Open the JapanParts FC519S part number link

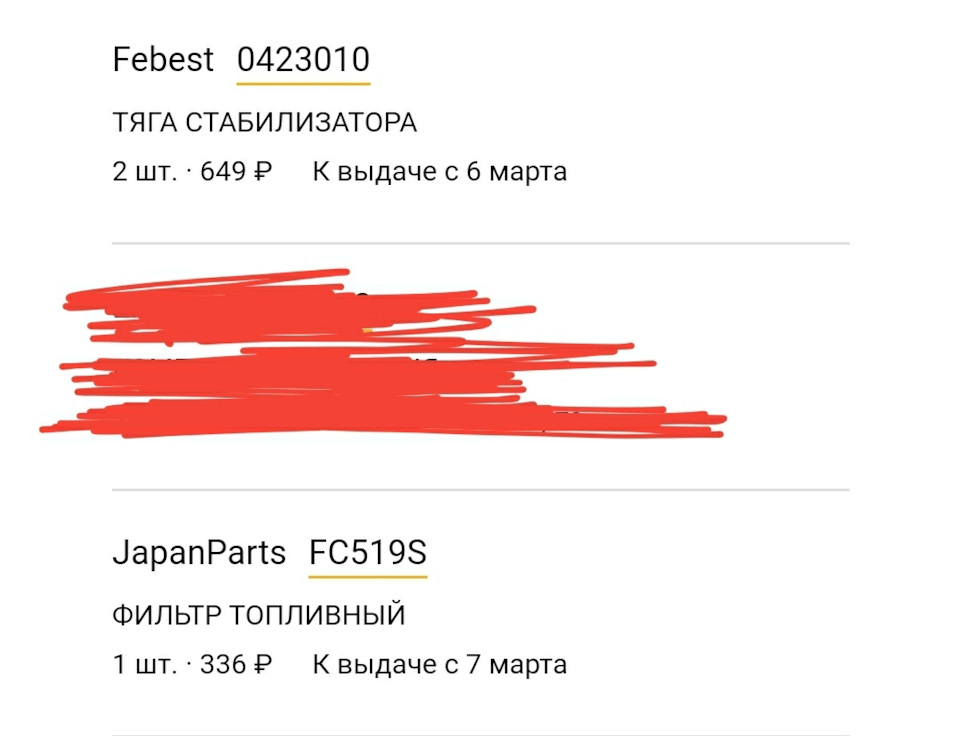(367, 554)
